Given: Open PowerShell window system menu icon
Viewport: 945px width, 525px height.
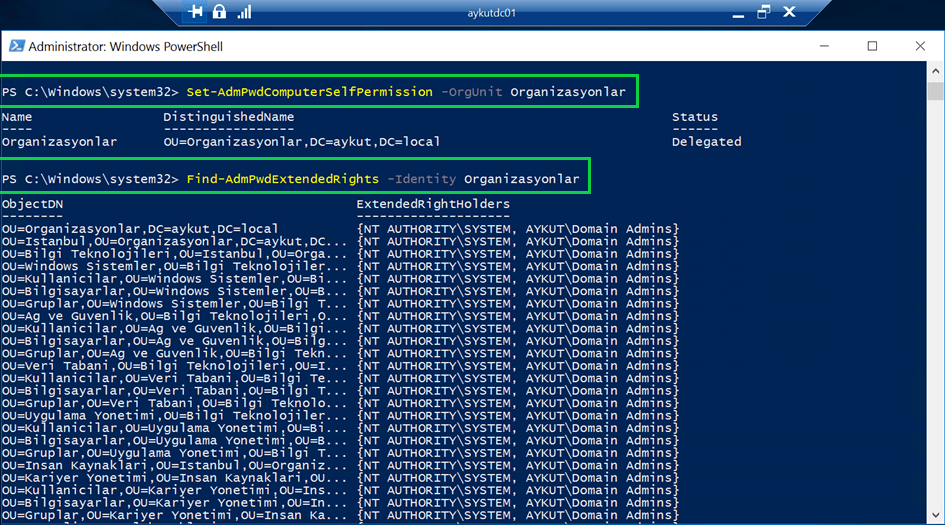Looking at the screenshot, I should (16, 47).
